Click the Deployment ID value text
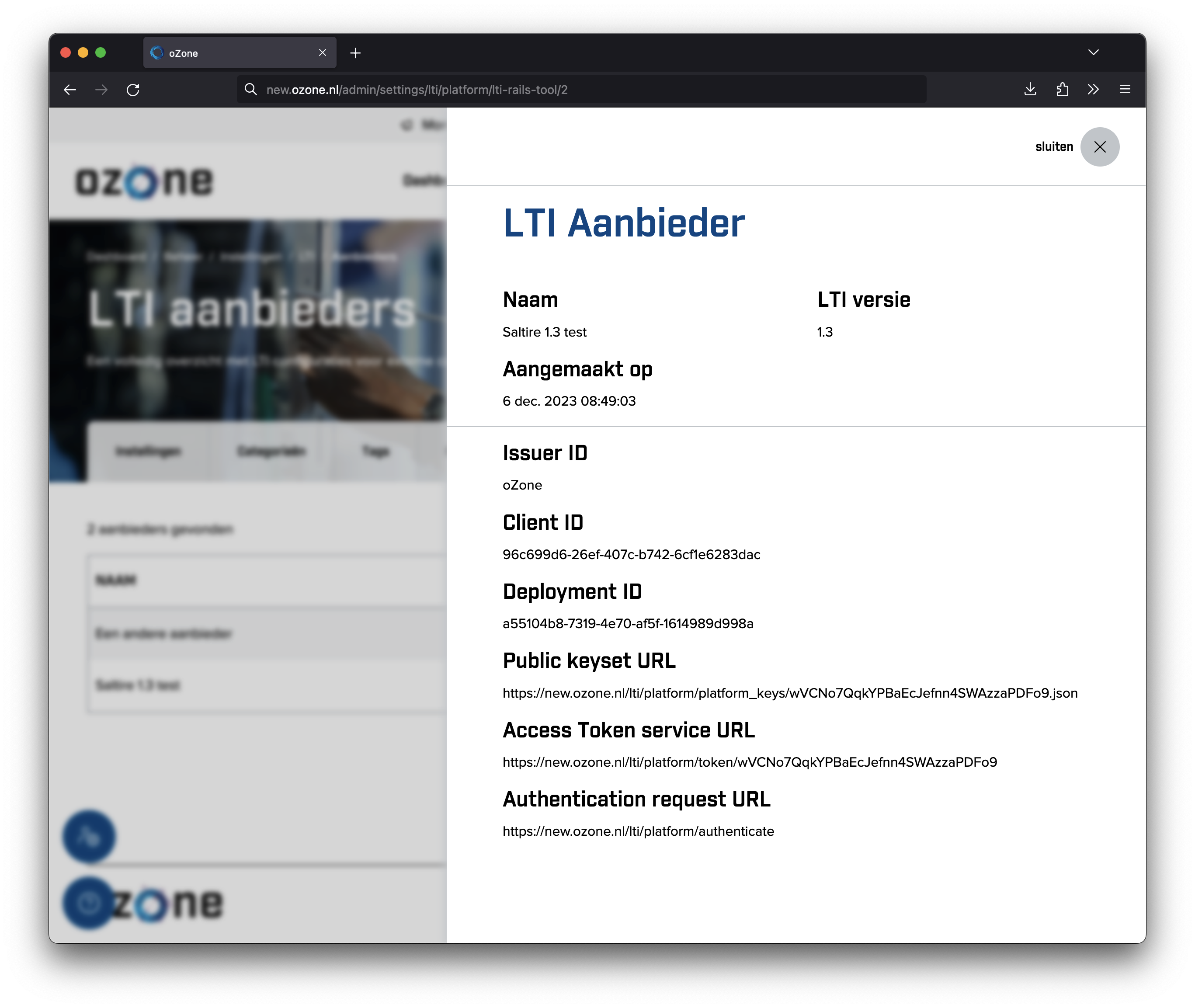Viewport: 1195px width, 1008px height. pos(628,624)
